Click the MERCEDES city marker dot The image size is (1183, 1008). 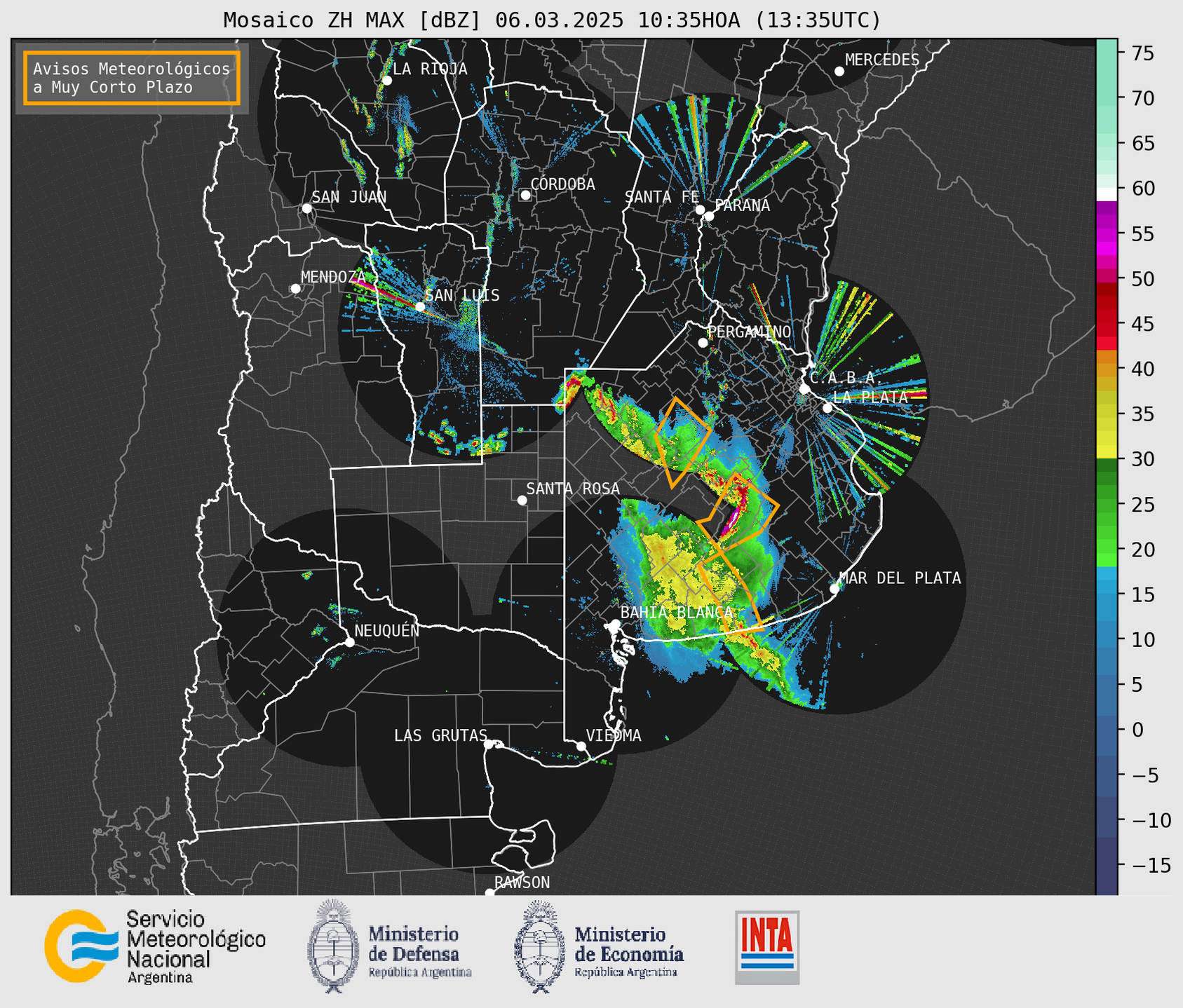[x=839, y=71]
